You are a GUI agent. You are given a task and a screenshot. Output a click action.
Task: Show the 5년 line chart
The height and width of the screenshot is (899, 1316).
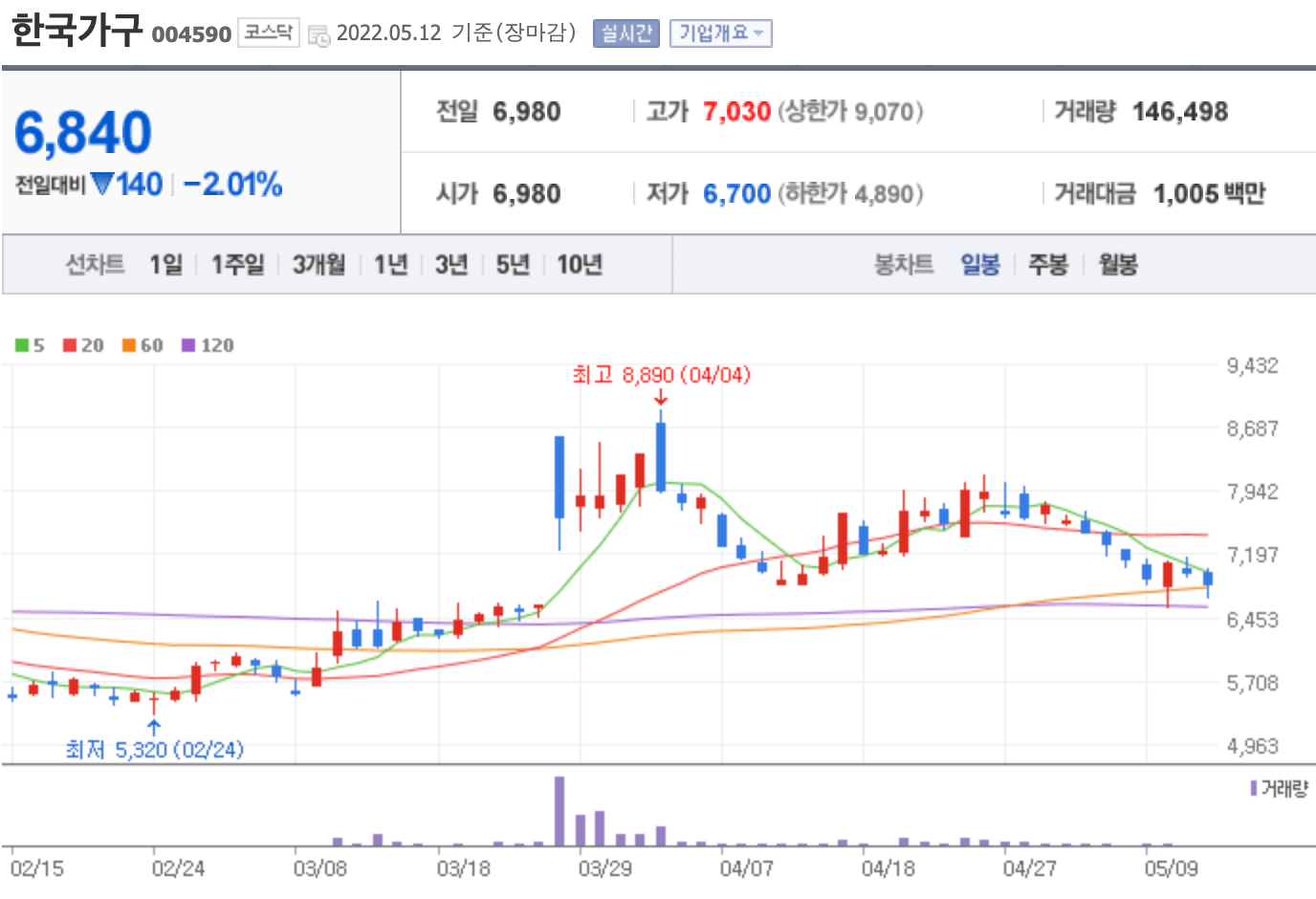point(513,264)
